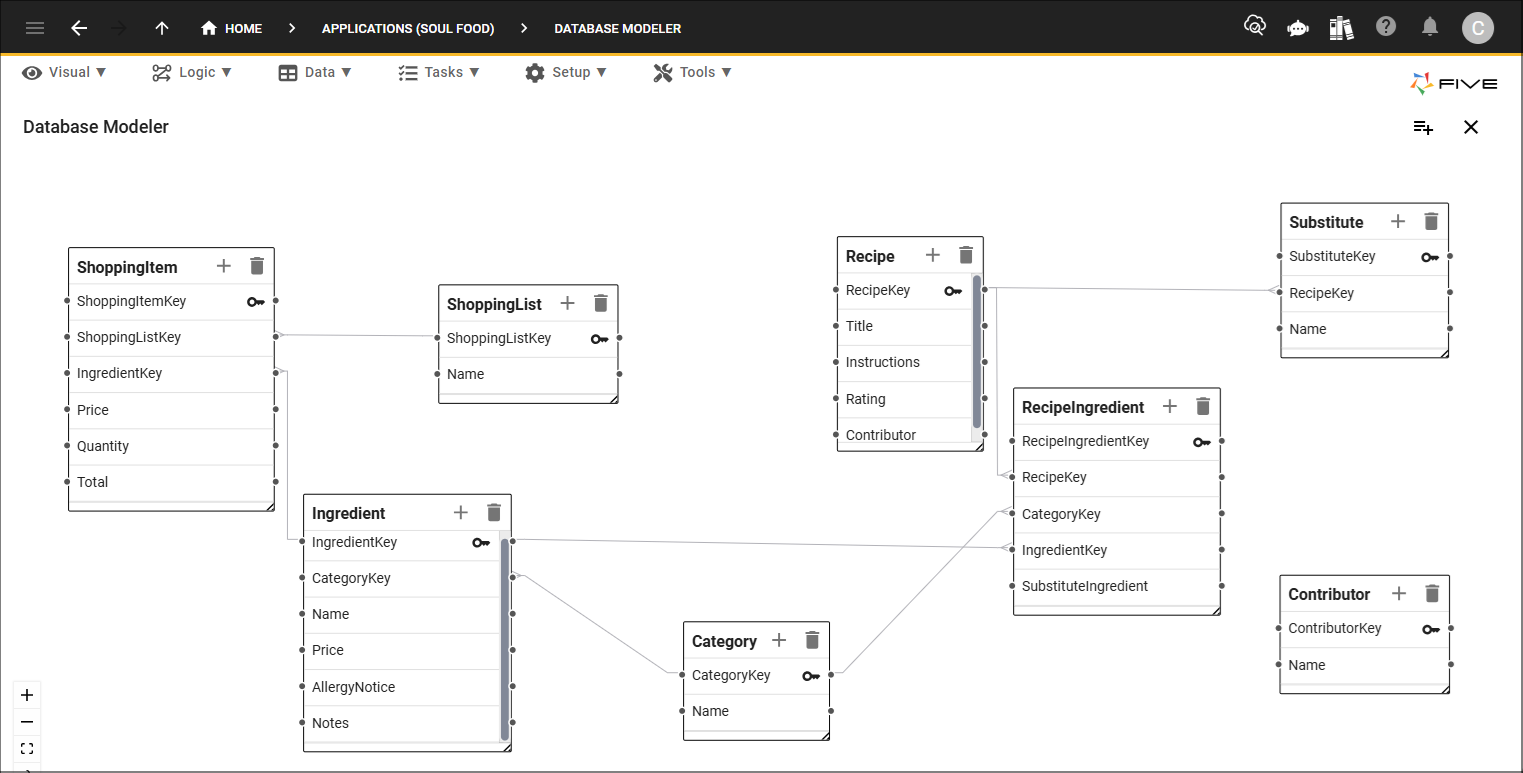Click the FIVE logo

click(x=1453, y=84)
